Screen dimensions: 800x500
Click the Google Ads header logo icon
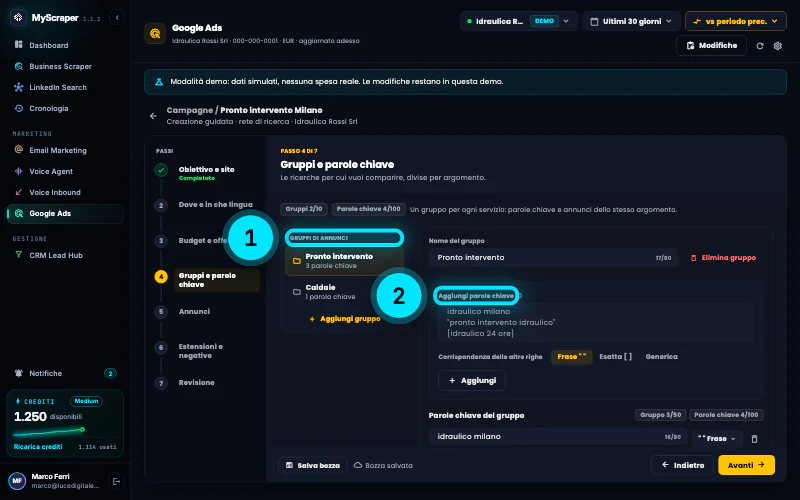(155, 33)
